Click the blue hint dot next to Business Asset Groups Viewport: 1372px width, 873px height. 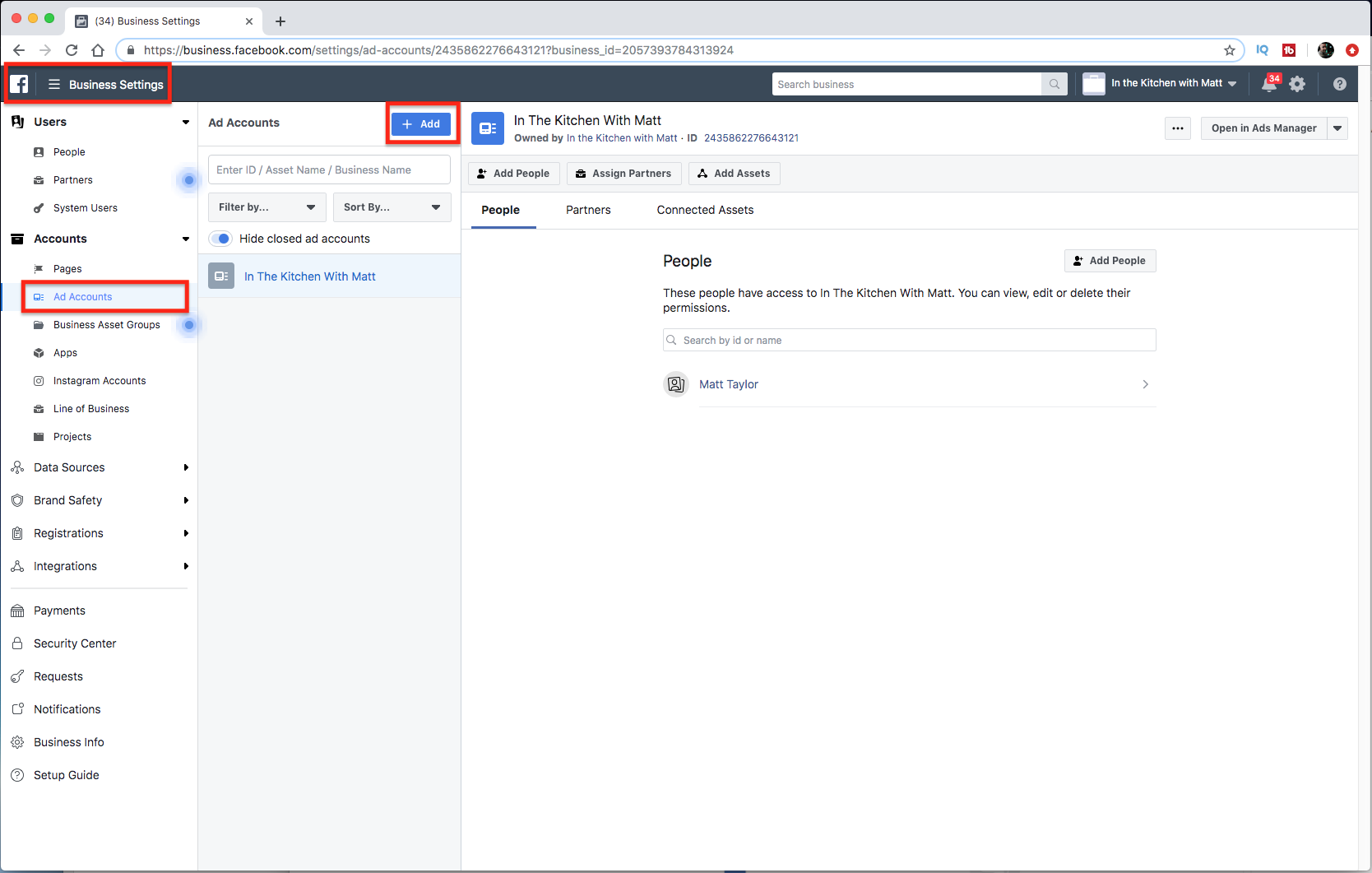188,325
